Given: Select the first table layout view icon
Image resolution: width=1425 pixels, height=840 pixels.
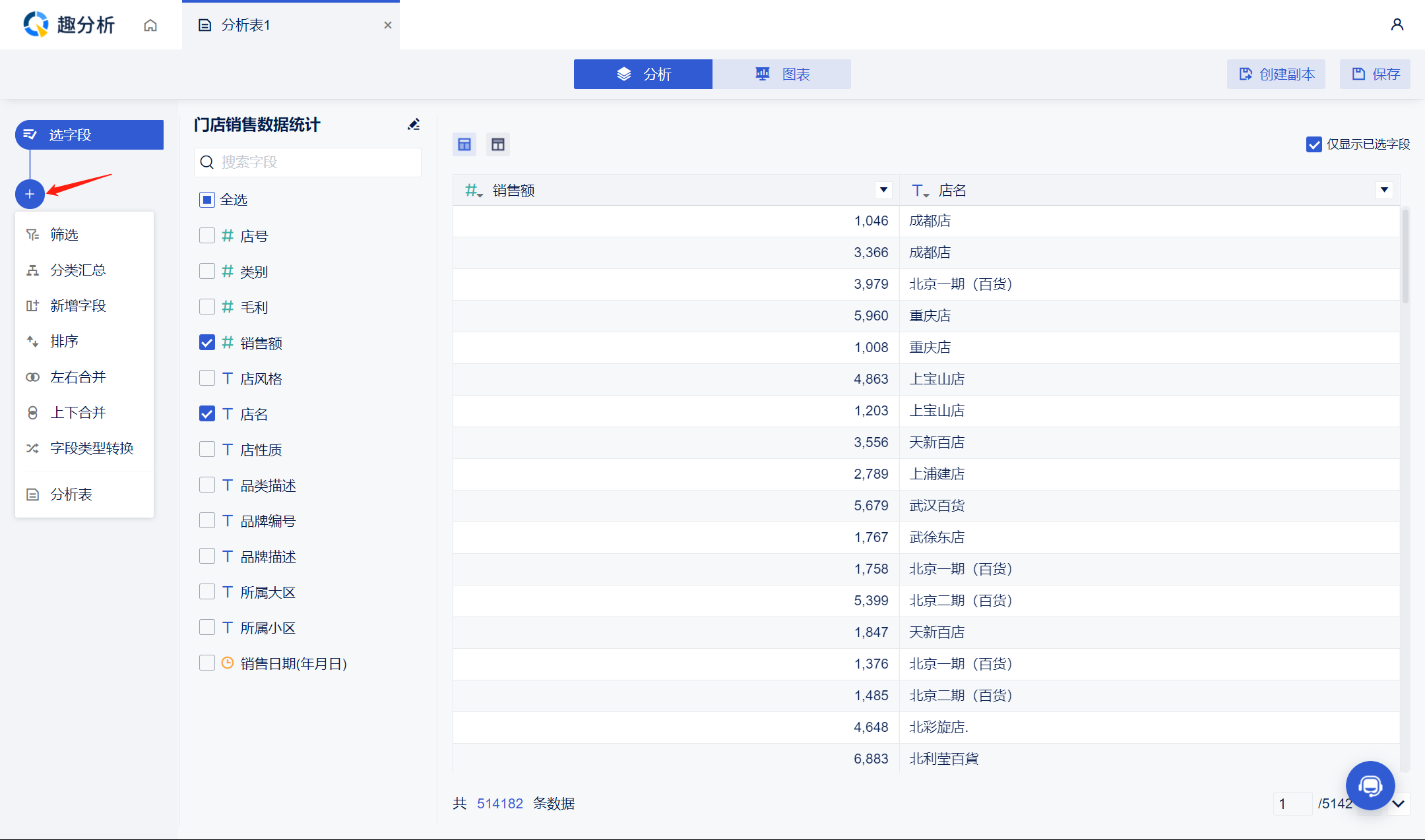Looking at the screenshot, I should coord(464,144).
